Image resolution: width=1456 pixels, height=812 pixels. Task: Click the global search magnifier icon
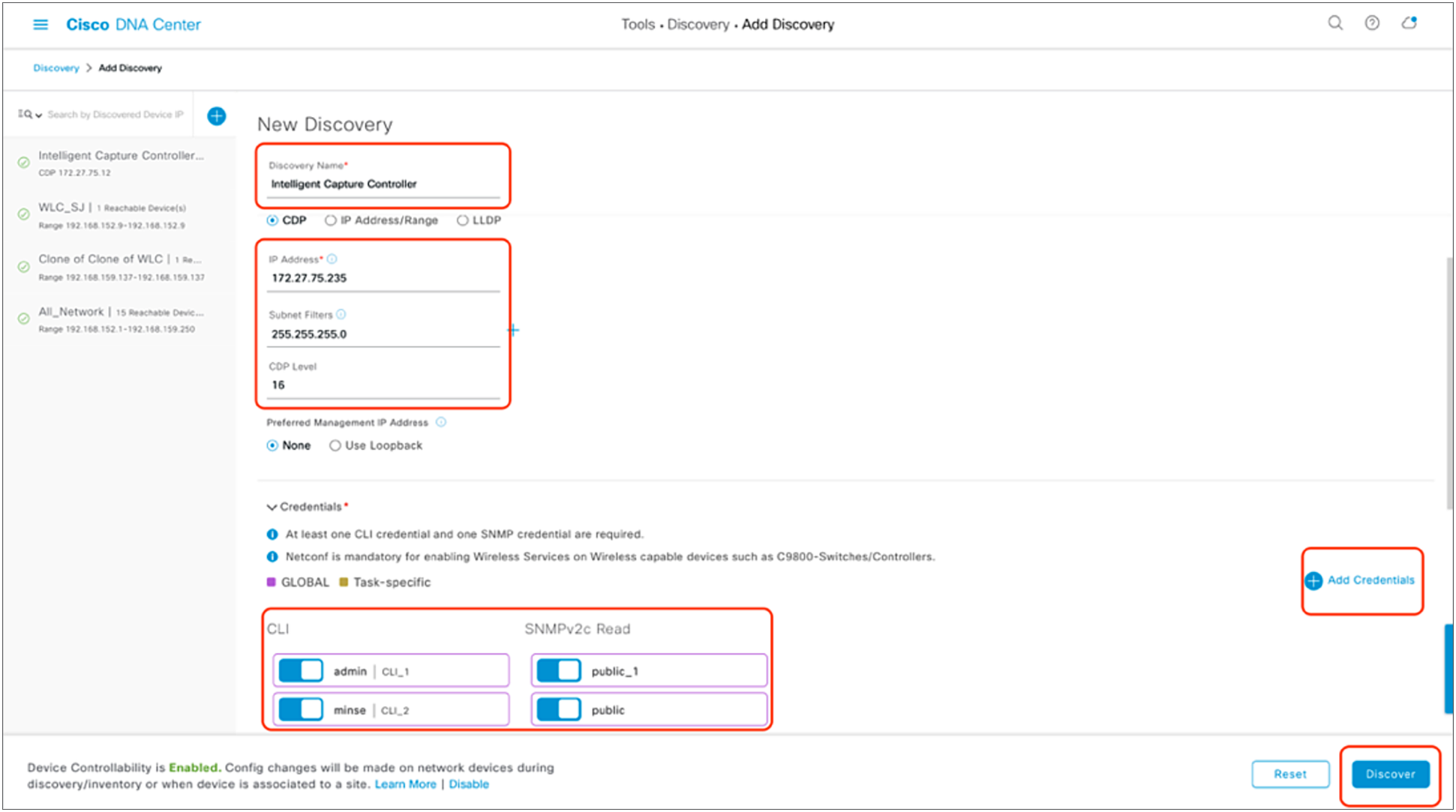(1335, 23)
